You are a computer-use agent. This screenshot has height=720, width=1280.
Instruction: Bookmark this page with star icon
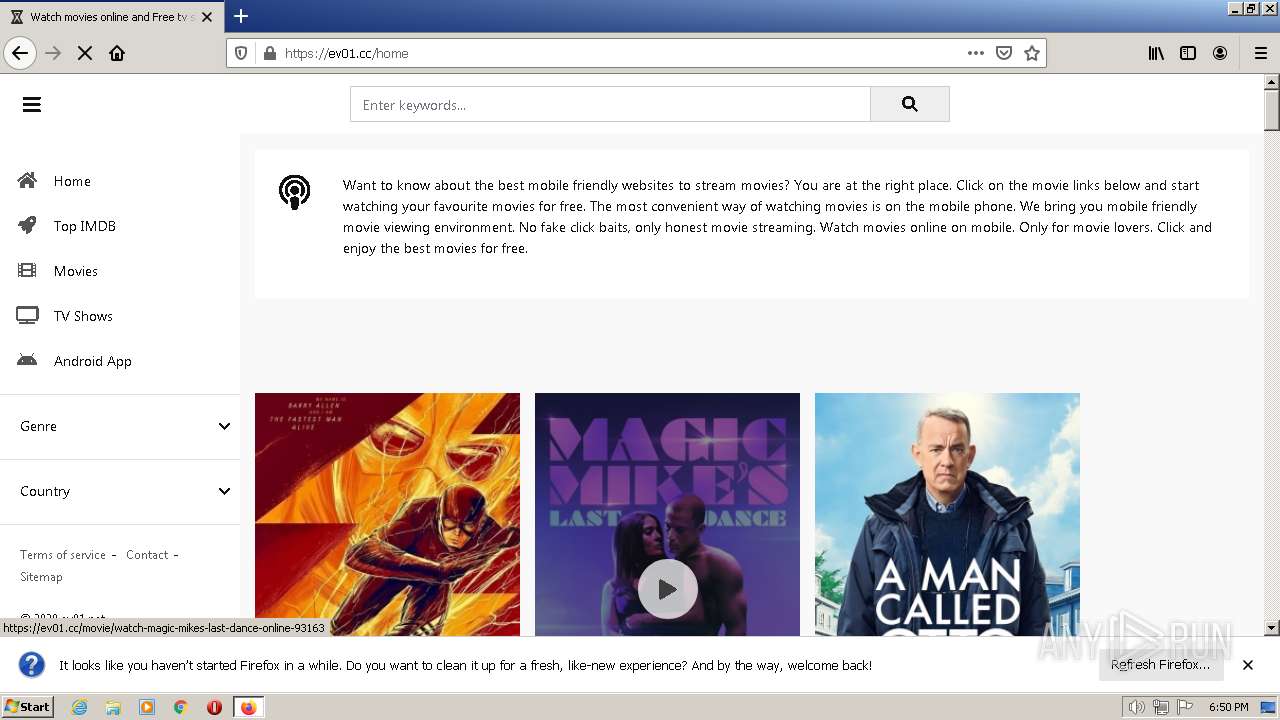click(x=1032, y=53)
